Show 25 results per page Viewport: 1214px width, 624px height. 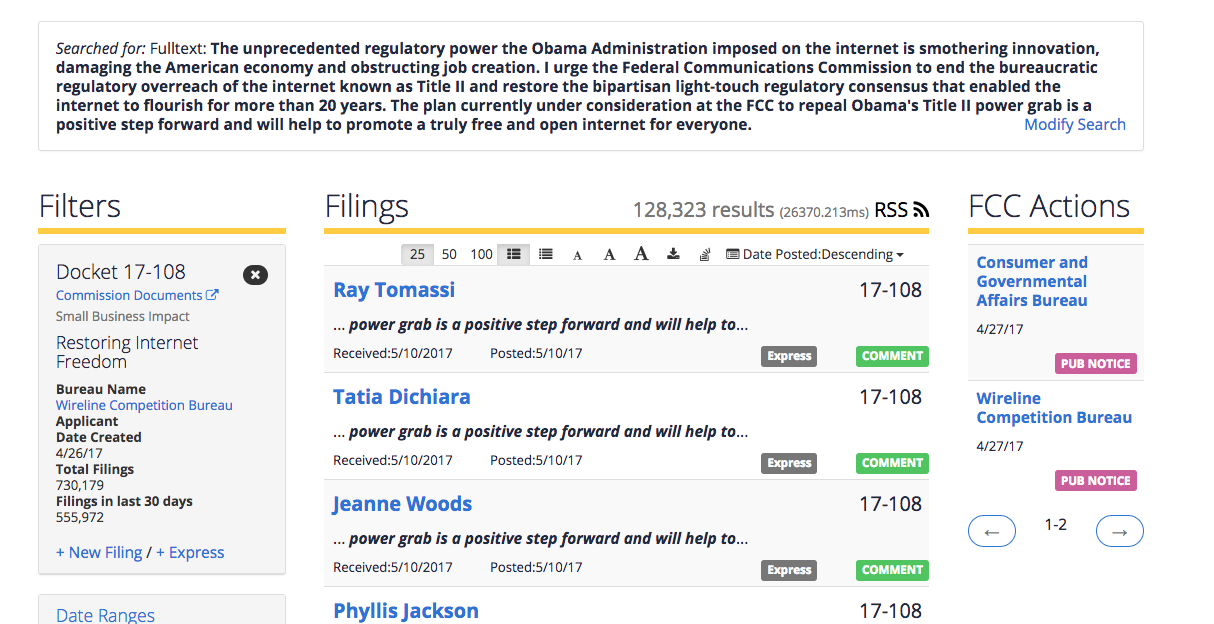point(417,254)
